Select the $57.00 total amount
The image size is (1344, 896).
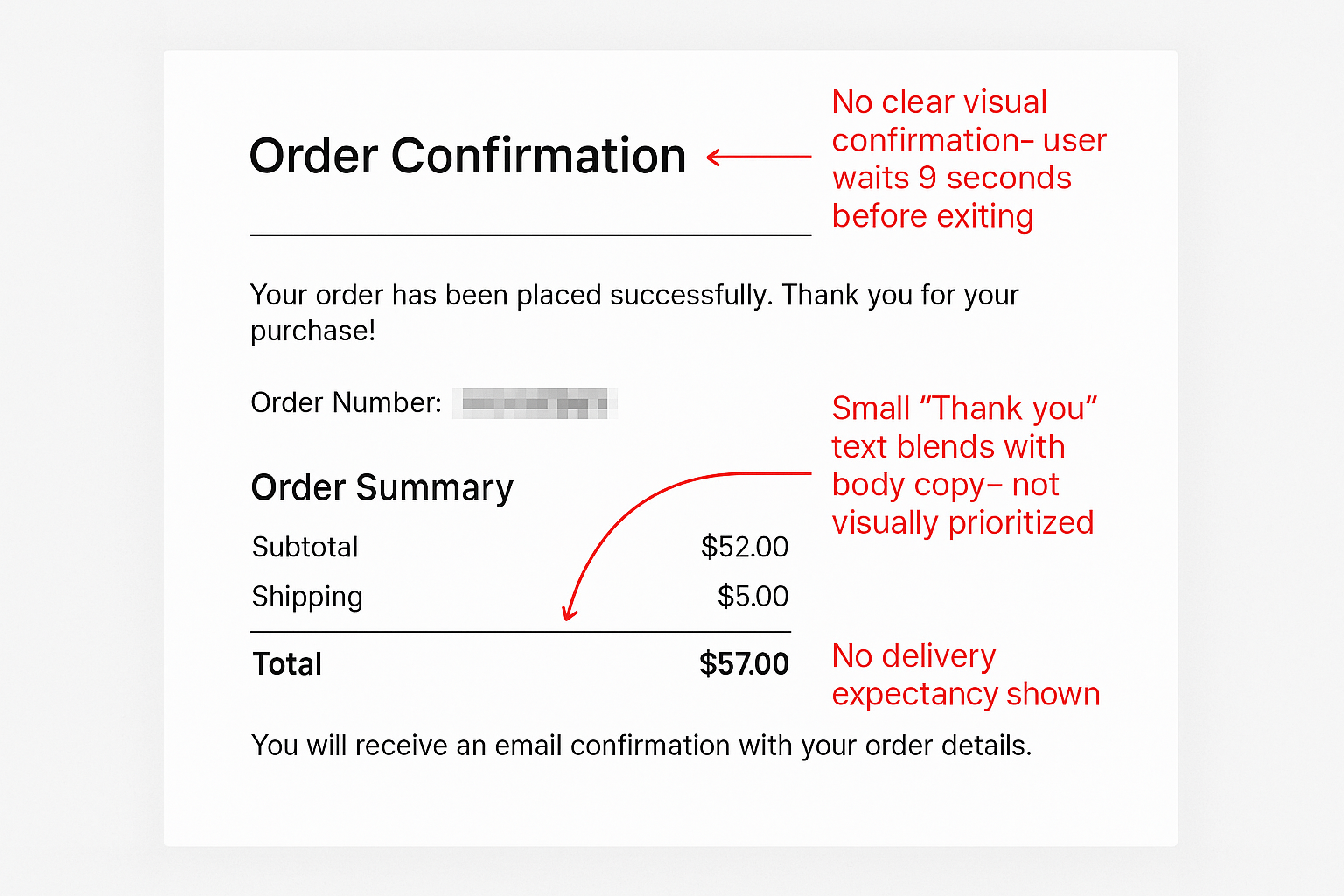coord(744,664)
